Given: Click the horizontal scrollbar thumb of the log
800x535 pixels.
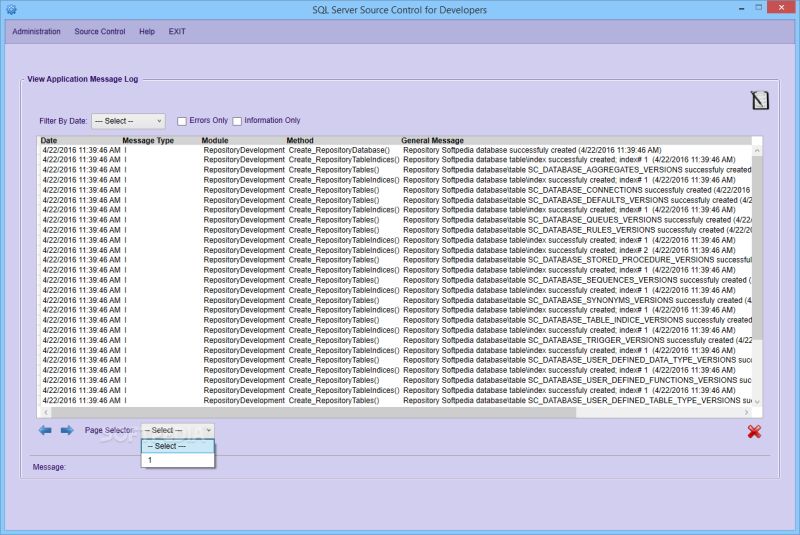Looking at the screenshot, I should [313, 412].
